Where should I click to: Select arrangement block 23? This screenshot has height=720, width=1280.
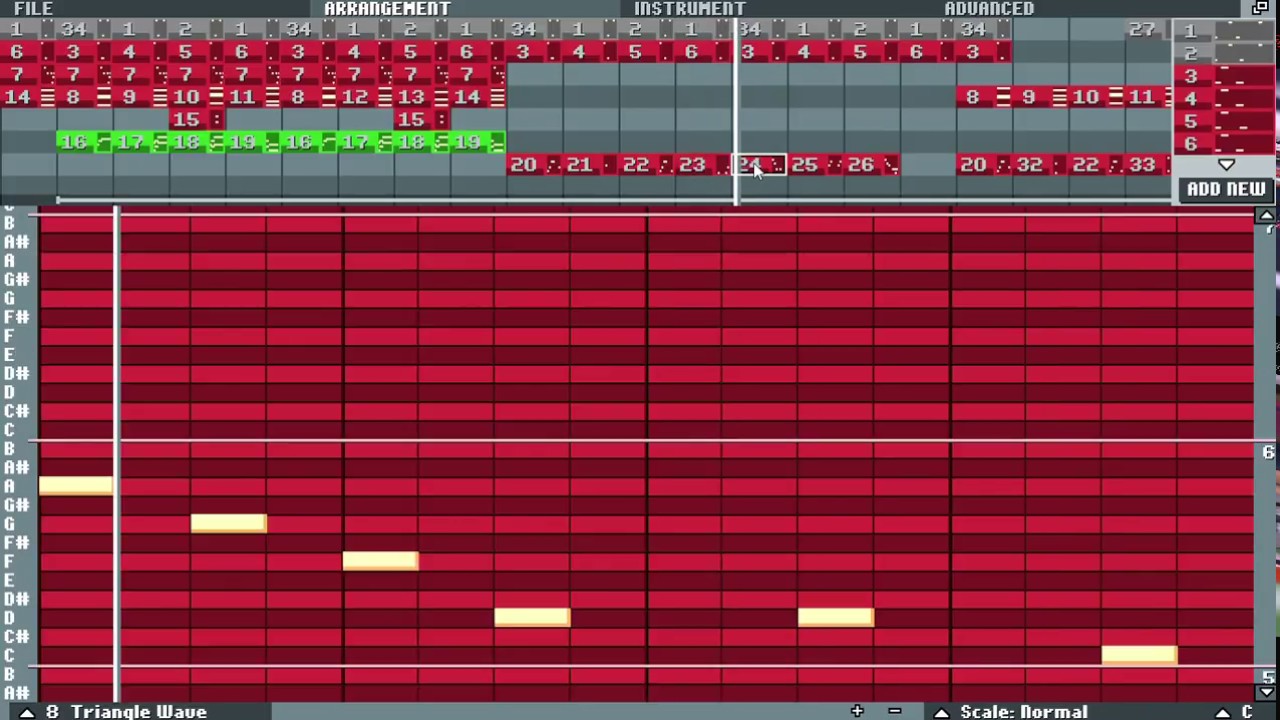703,165
